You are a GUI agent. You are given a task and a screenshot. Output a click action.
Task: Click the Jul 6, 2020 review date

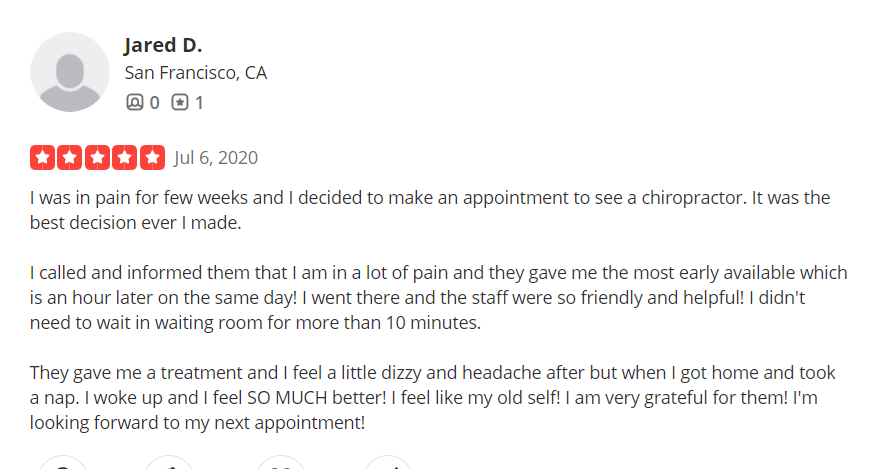[x=216, y=158]
